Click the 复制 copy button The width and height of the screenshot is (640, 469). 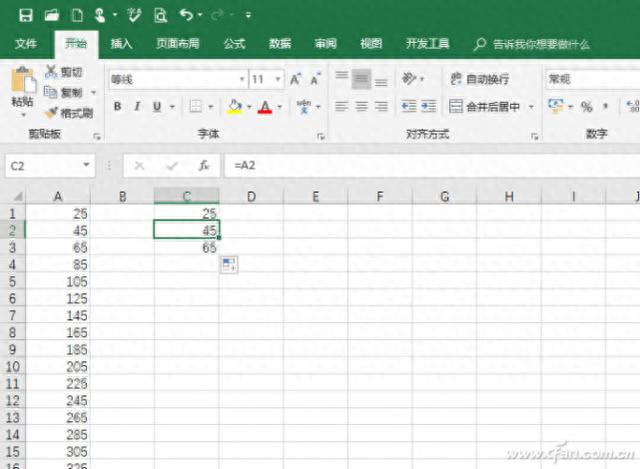[63, 93]
